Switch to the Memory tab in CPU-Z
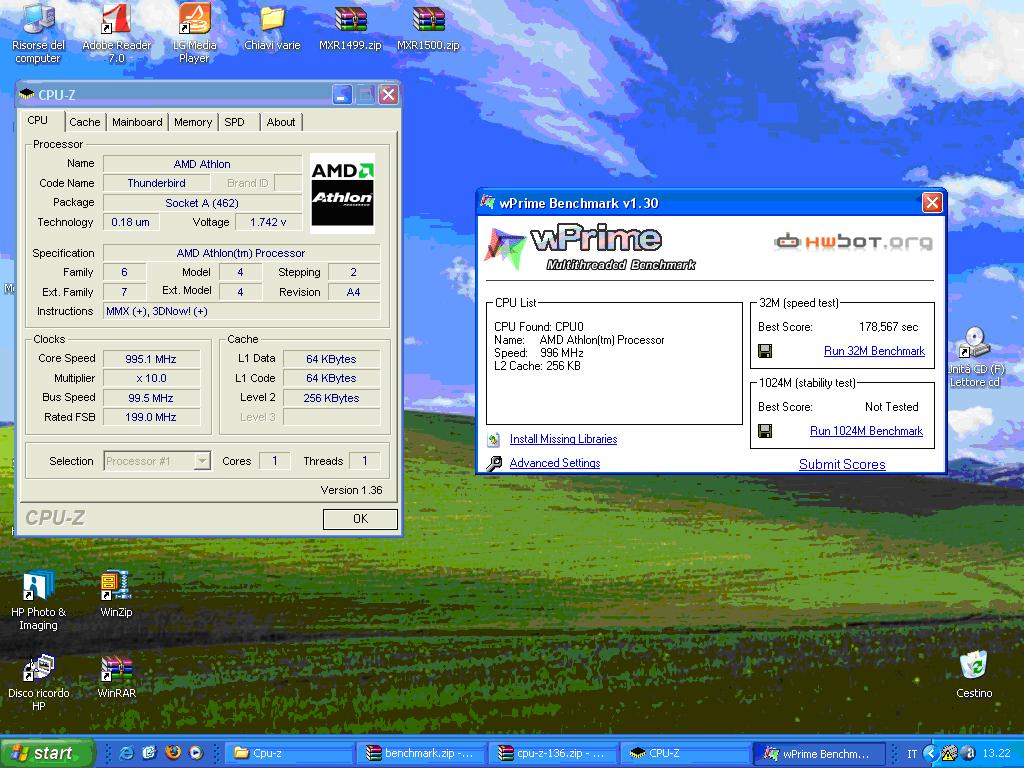This screenshot has height=768, width=1024. click(x=193, y=122)
